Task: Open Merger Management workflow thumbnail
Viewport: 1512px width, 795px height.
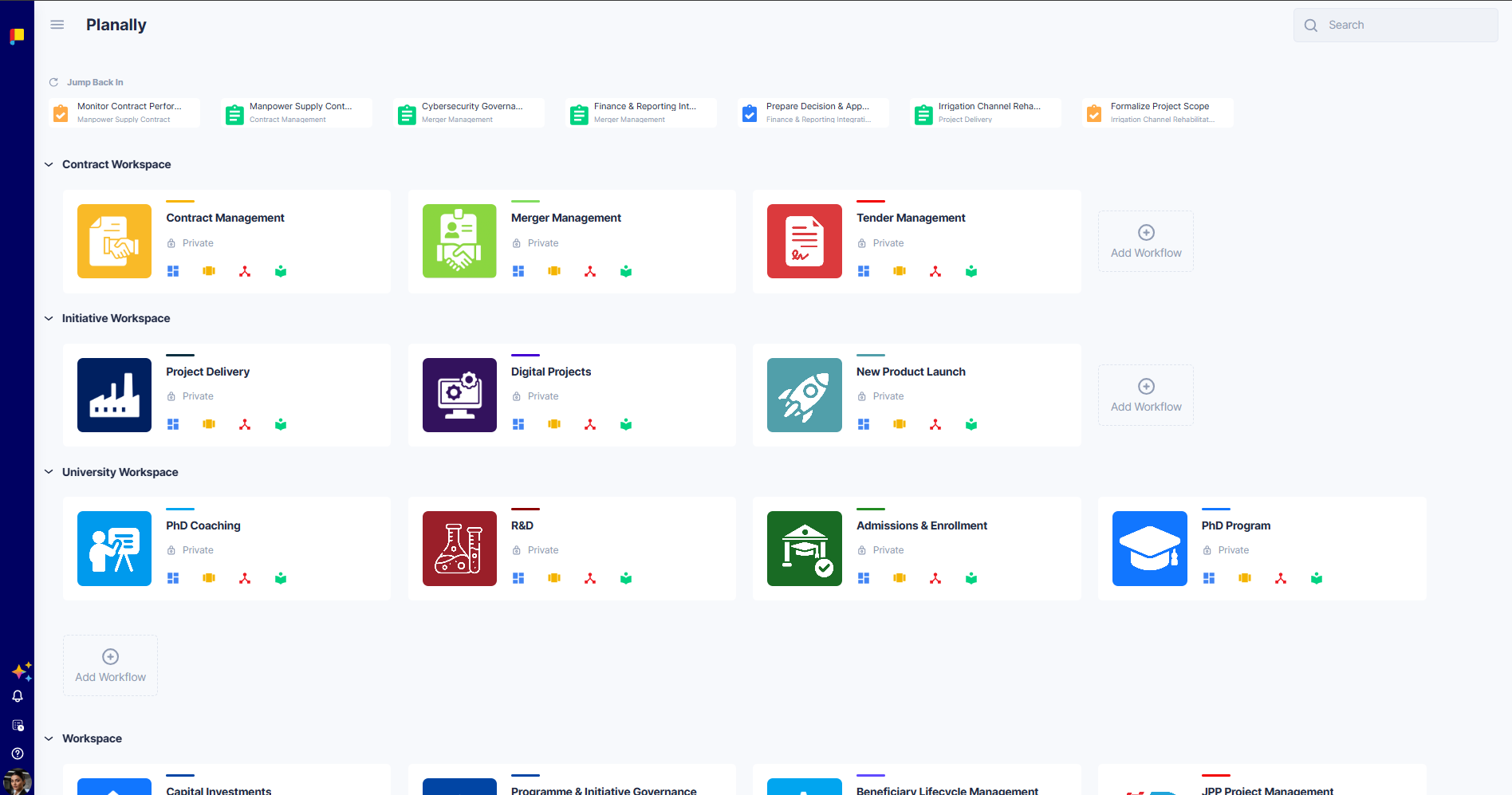Action: [x=459, y=241]
